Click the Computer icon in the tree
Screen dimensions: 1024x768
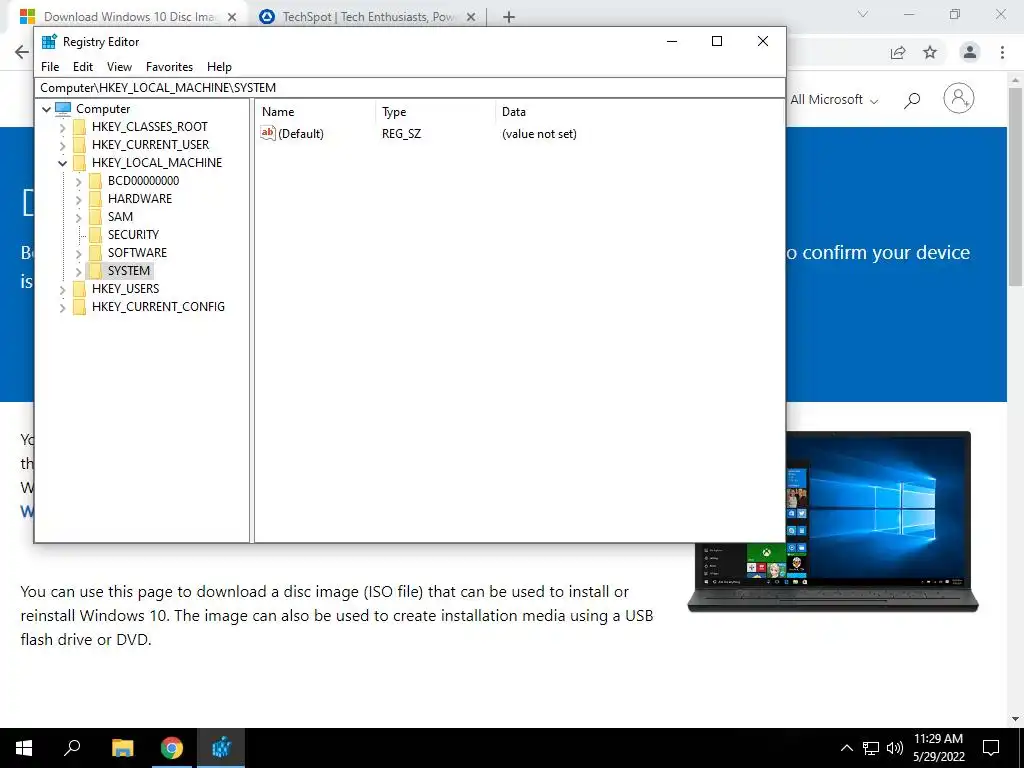tap(63, 108)
